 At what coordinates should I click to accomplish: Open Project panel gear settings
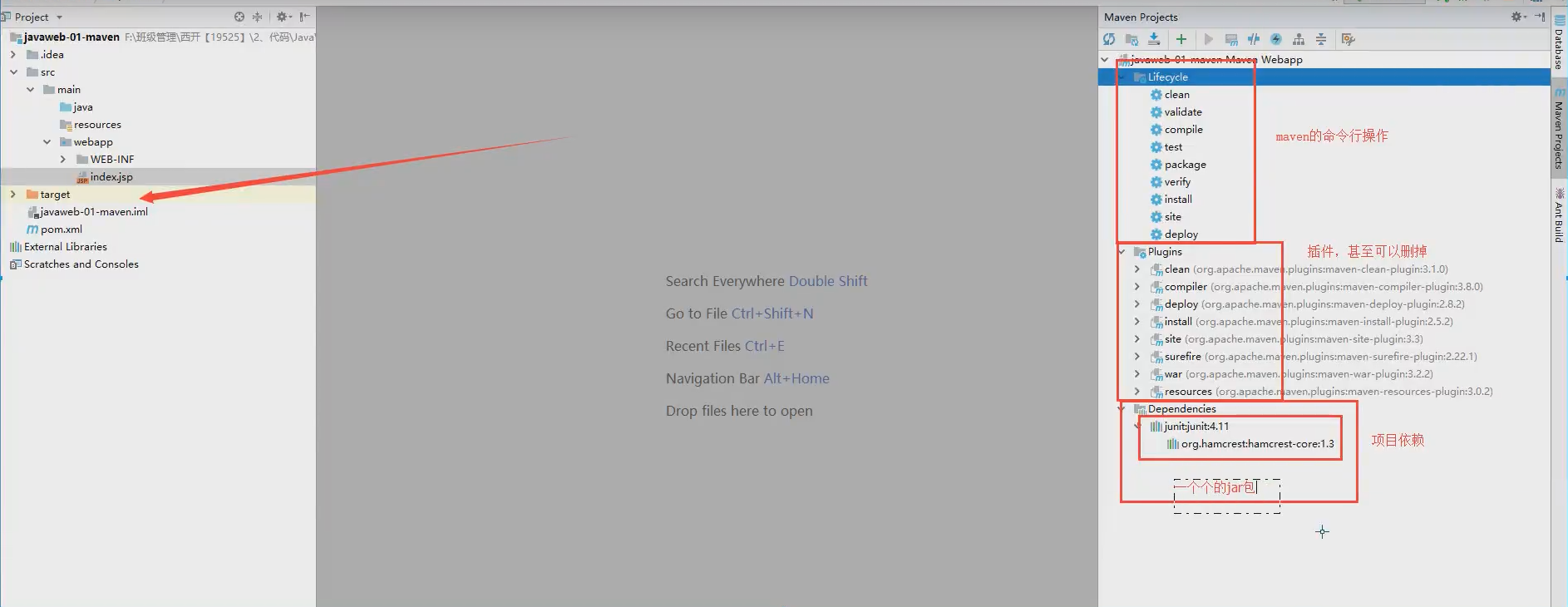tap(284, 17)
